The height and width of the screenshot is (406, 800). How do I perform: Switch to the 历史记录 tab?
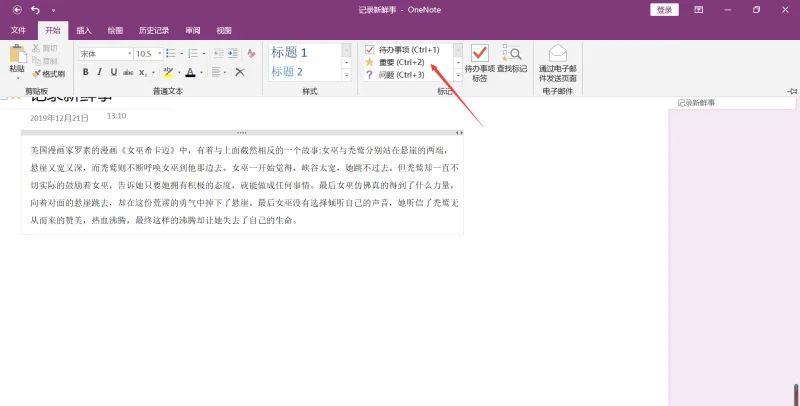point(154,31)
